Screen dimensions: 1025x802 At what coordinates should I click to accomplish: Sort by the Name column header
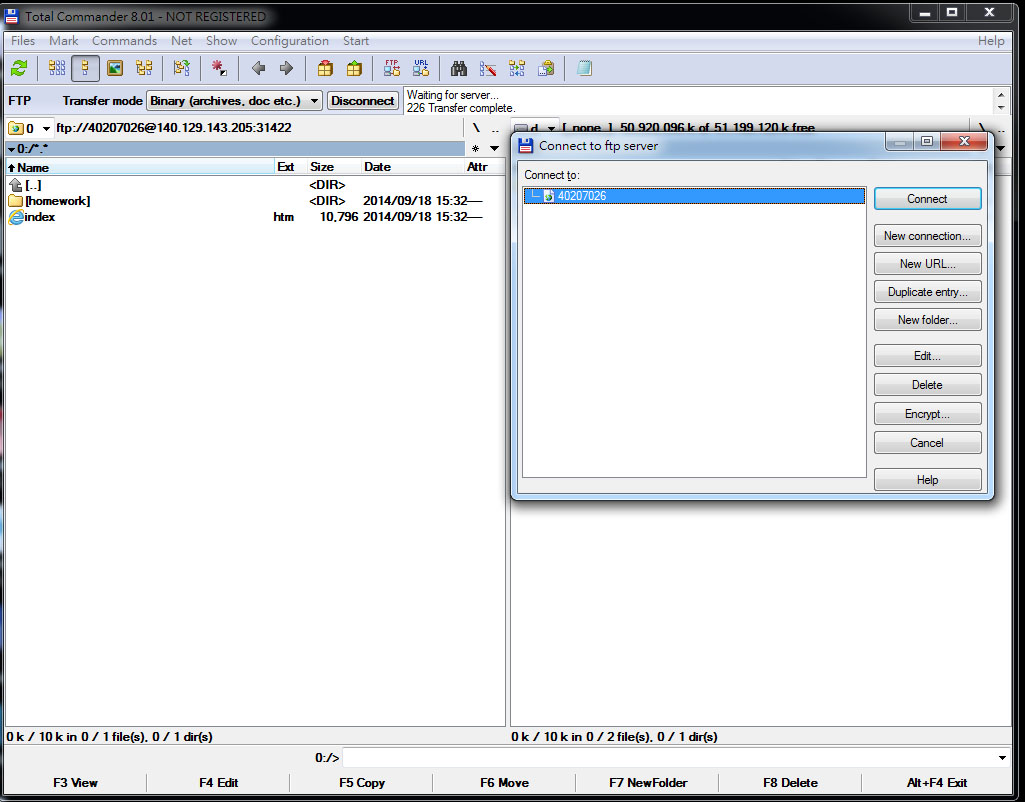click(x=140, y=167)
